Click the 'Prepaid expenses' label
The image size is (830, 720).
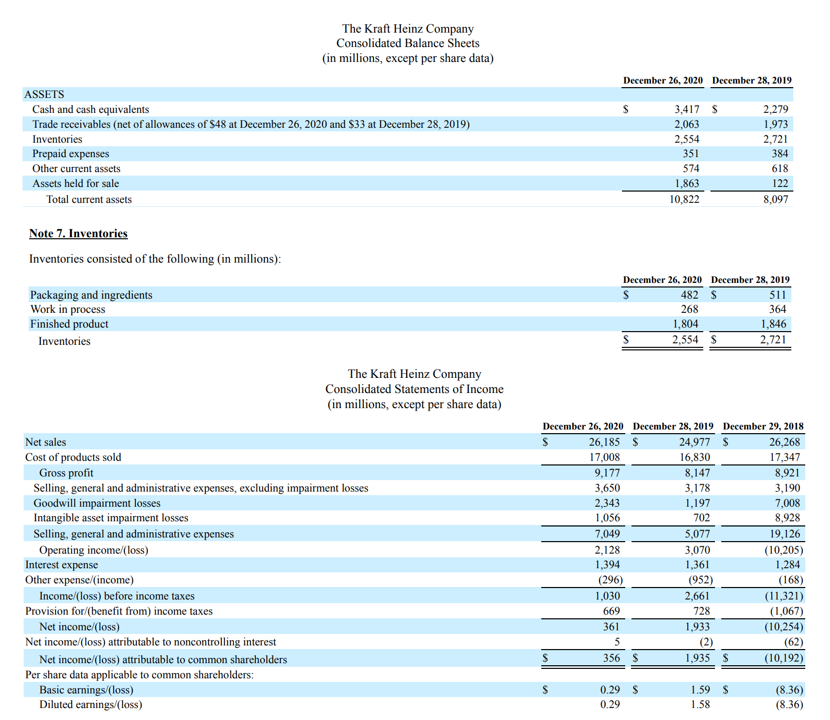click(x=70, y=154)
